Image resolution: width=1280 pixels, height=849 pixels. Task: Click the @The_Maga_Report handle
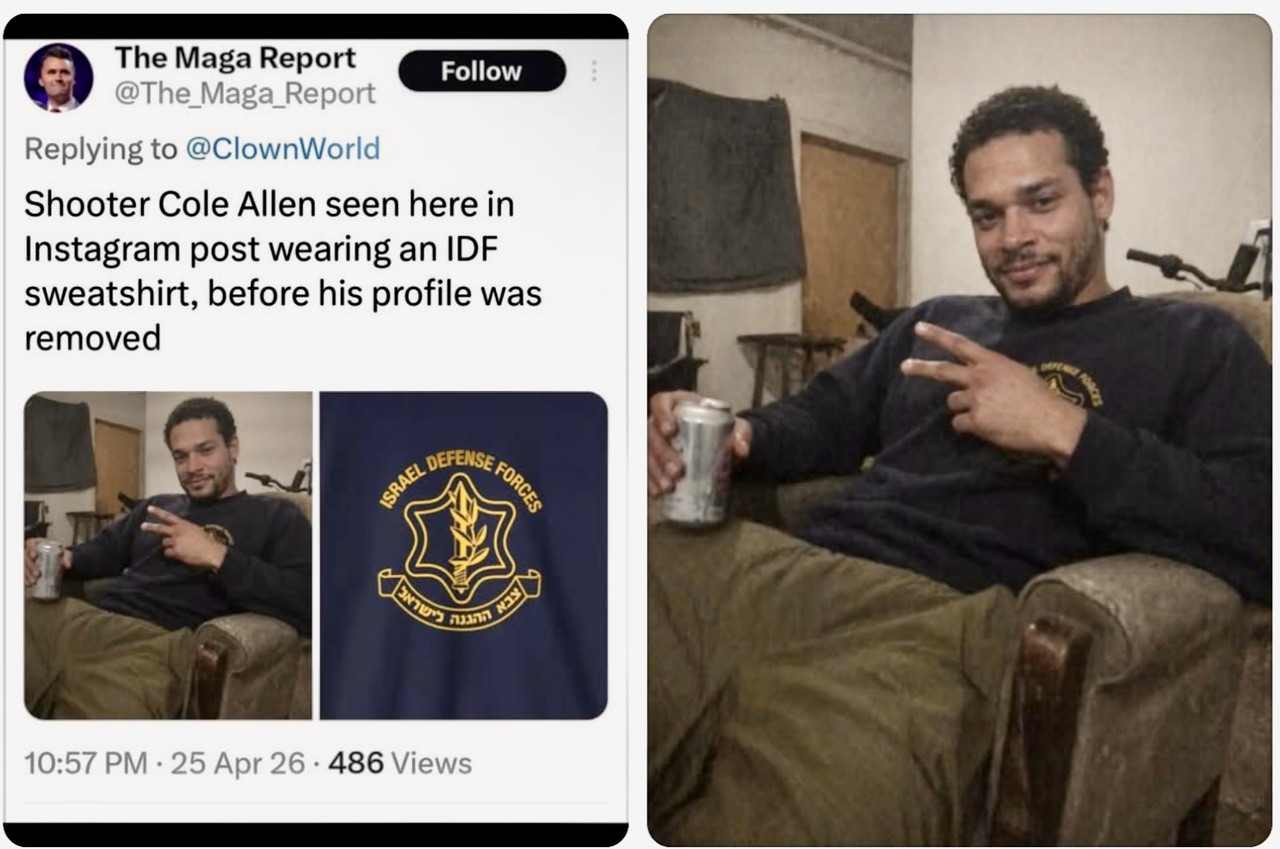(245, 93)
